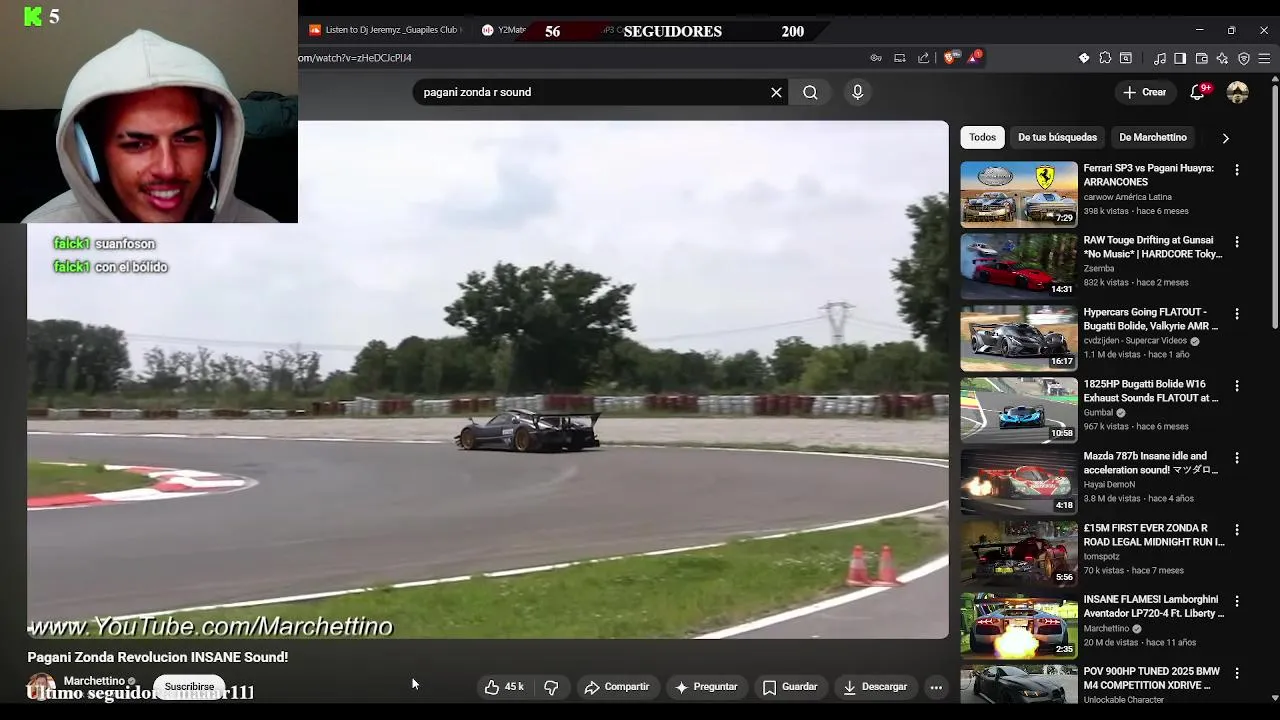Click the music note media control icon
Image resolution: width=1280 pixels, height=720 pixels.
(1160, 58)
